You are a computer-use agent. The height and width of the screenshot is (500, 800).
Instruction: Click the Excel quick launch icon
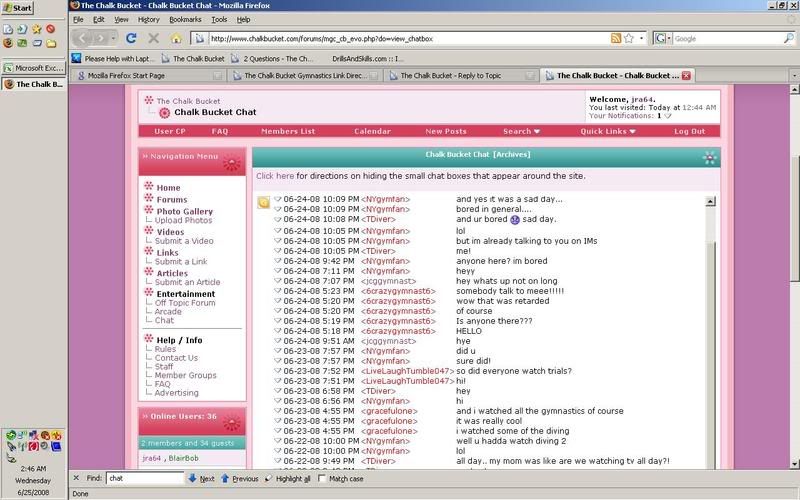click(x=22, y=43)
